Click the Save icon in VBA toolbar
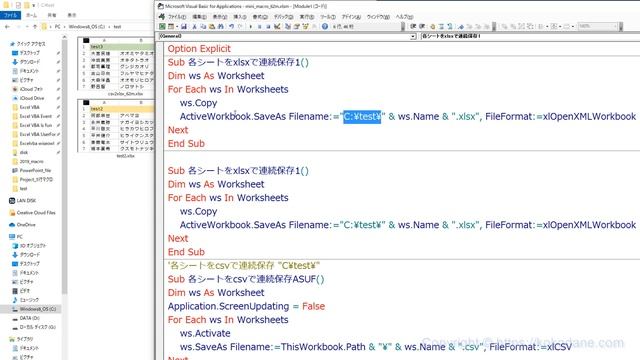The width and height of the screenshot is (640, 360). click(x=184, y=27)
